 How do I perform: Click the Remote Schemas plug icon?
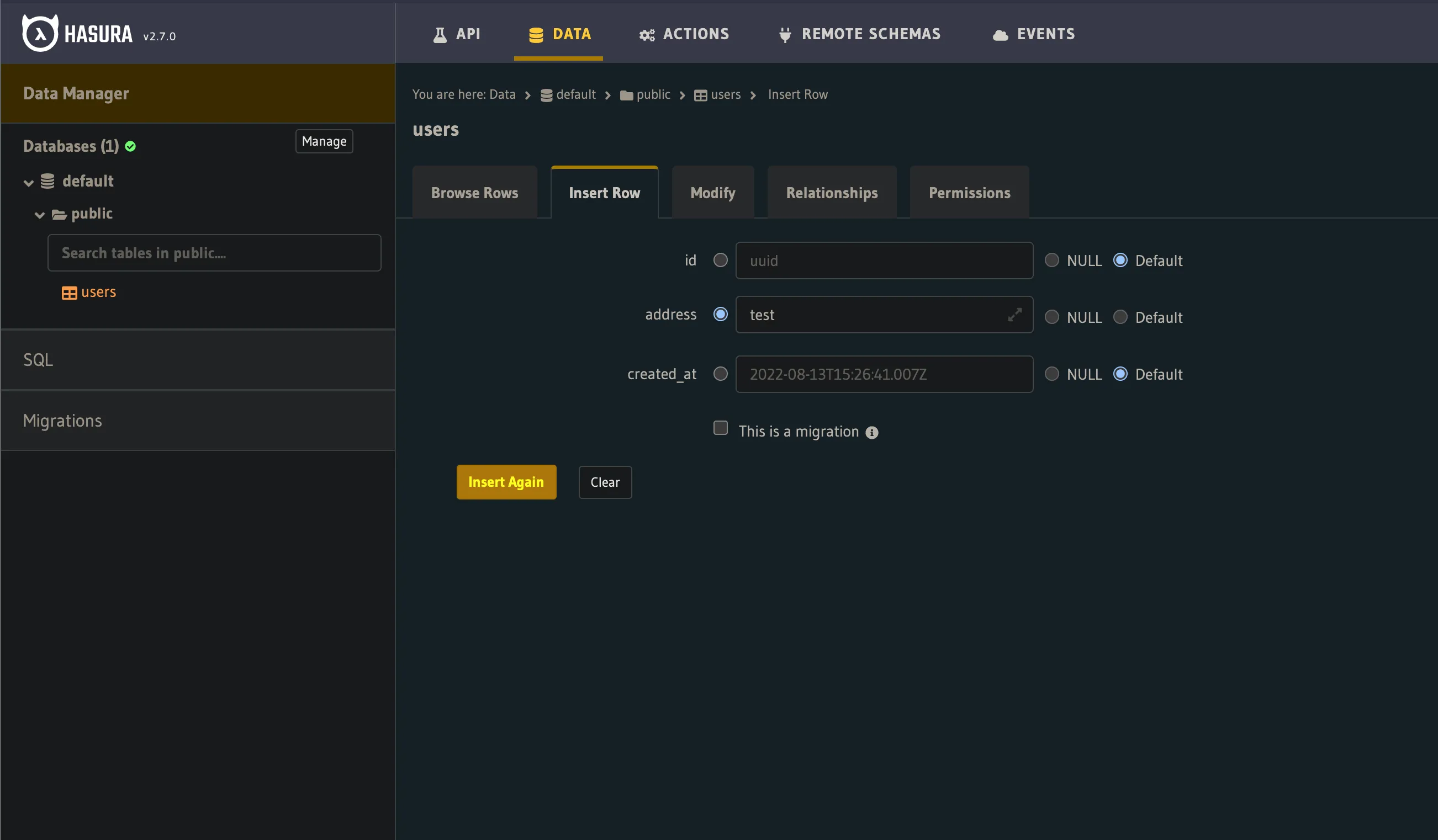pos(785,35)
